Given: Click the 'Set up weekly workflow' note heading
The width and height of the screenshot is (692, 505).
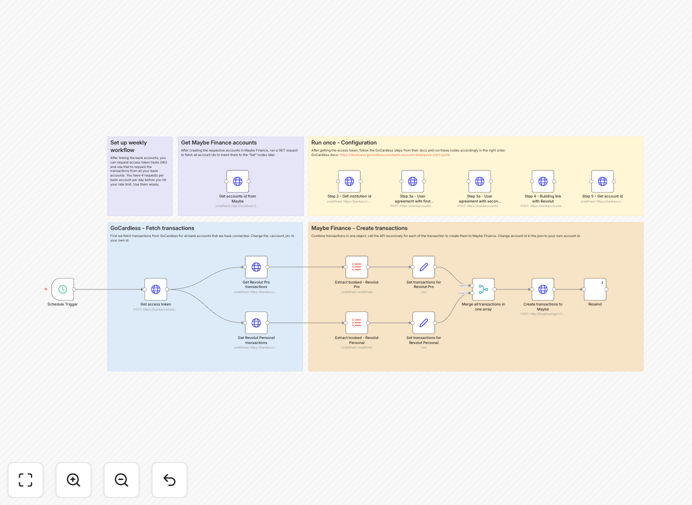Looking at the screenshot, I should click(x=128, y=146).
